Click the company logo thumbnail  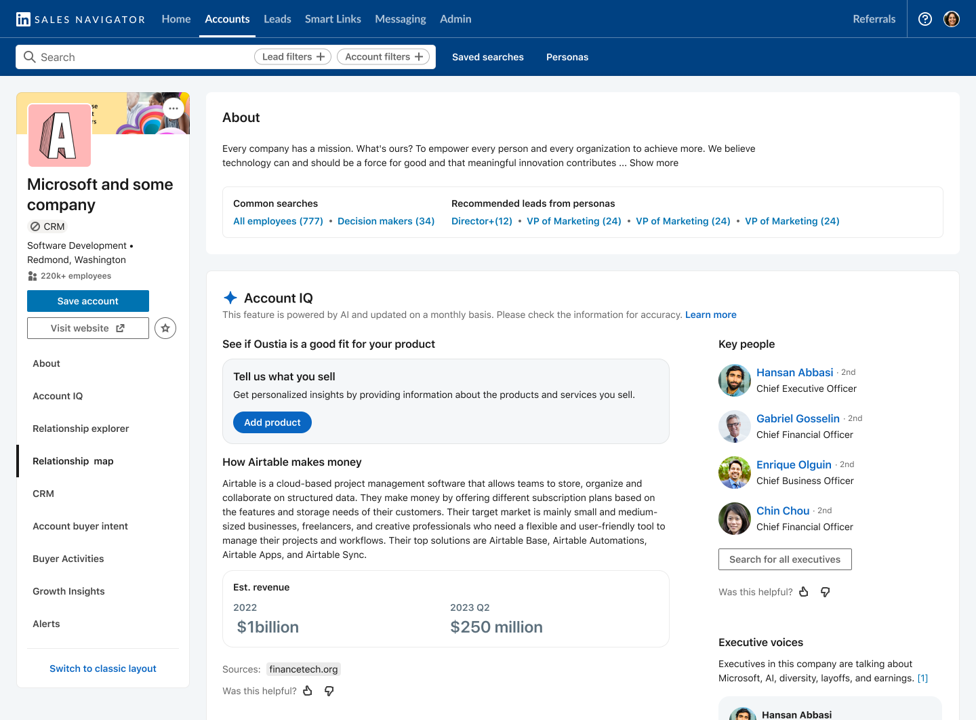[x=60, y=135]
